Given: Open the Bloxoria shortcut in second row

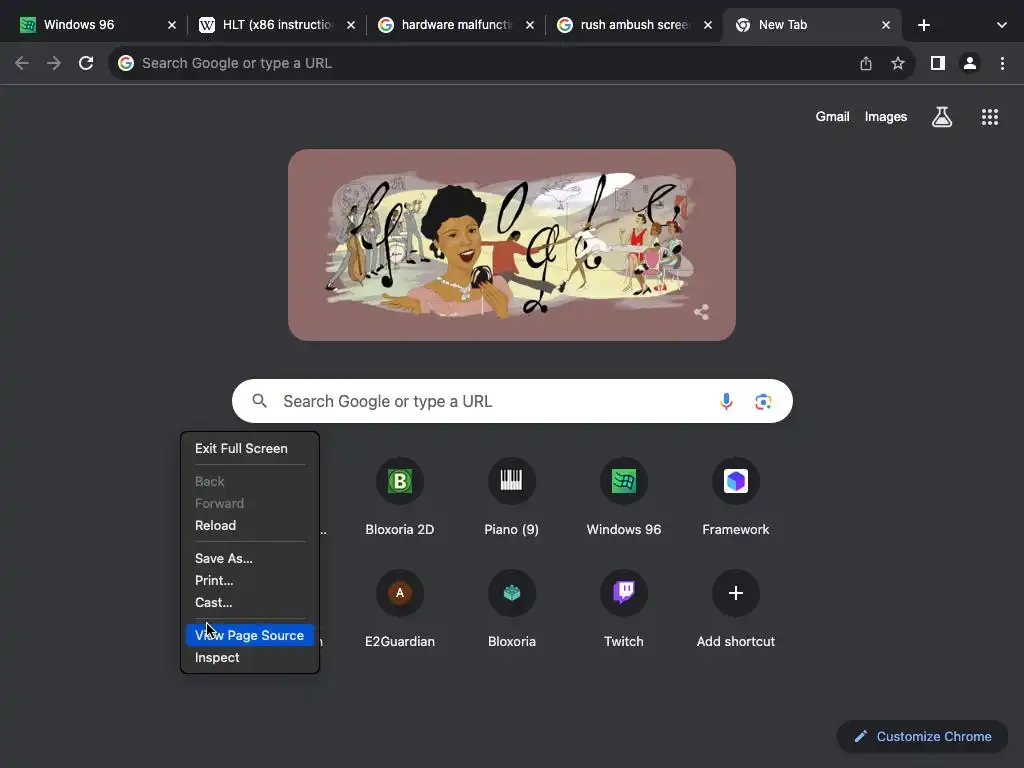Looking at the screenshot, I should (x=511, y=609).
